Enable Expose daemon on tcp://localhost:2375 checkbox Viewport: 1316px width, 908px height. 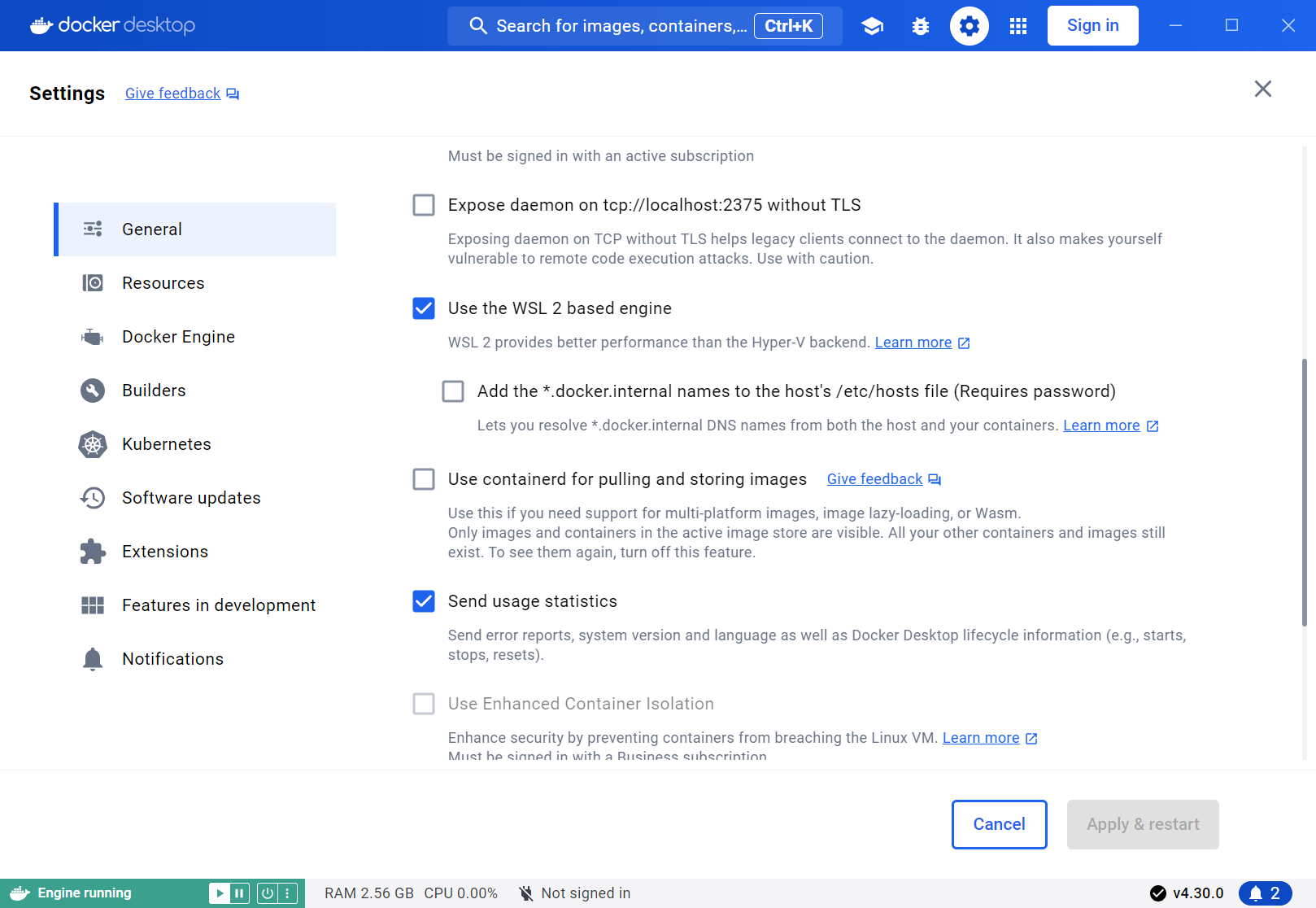(x=424, y=205)
